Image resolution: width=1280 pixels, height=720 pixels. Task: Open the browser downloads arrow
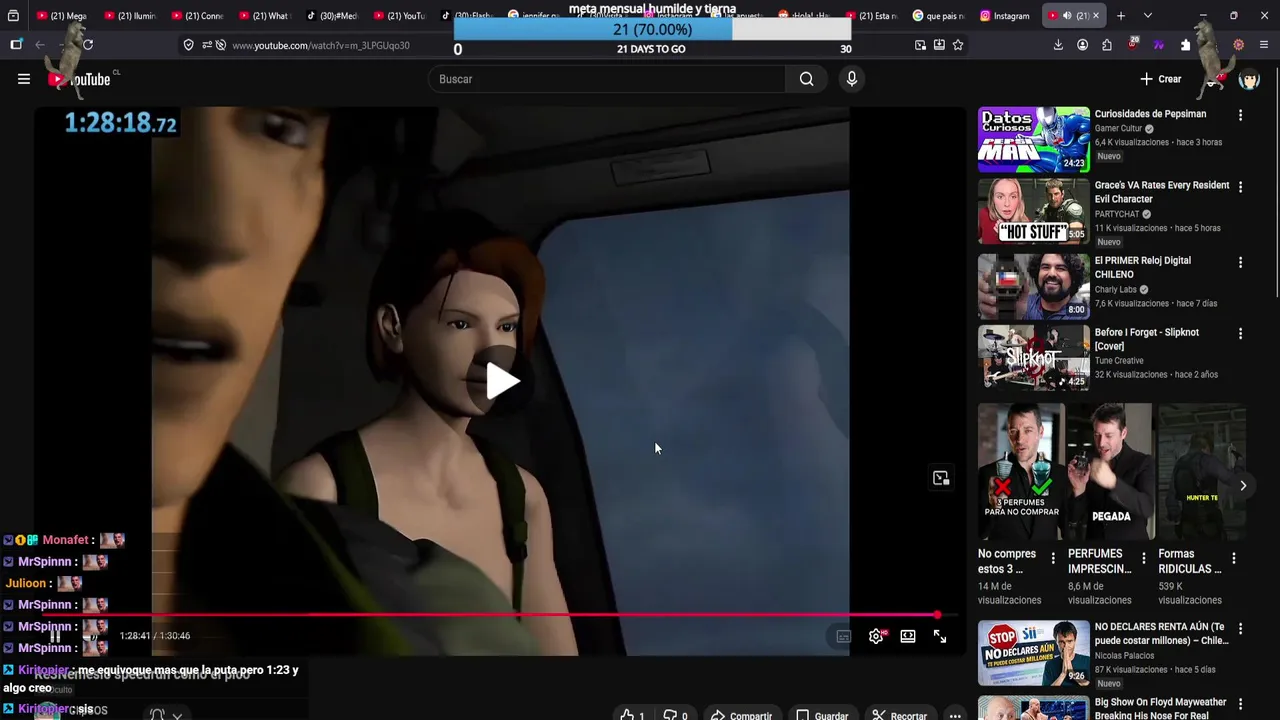(1058, 45)
